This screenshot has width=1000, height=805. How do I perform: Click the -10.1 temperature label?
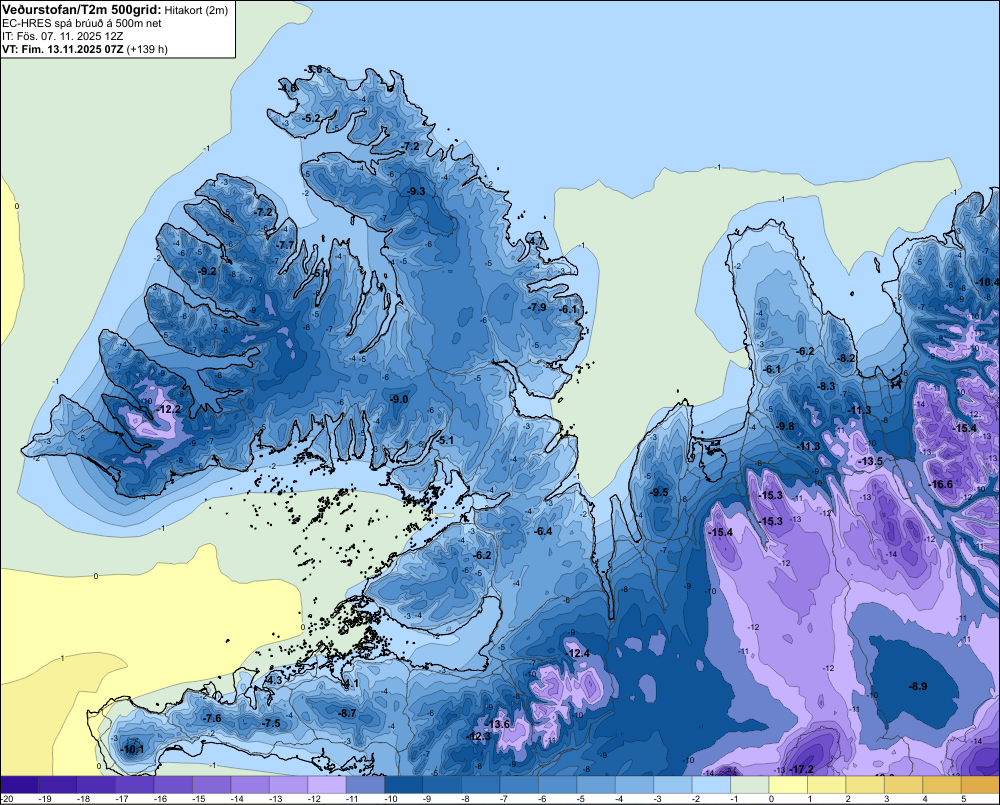coord(132,750)
